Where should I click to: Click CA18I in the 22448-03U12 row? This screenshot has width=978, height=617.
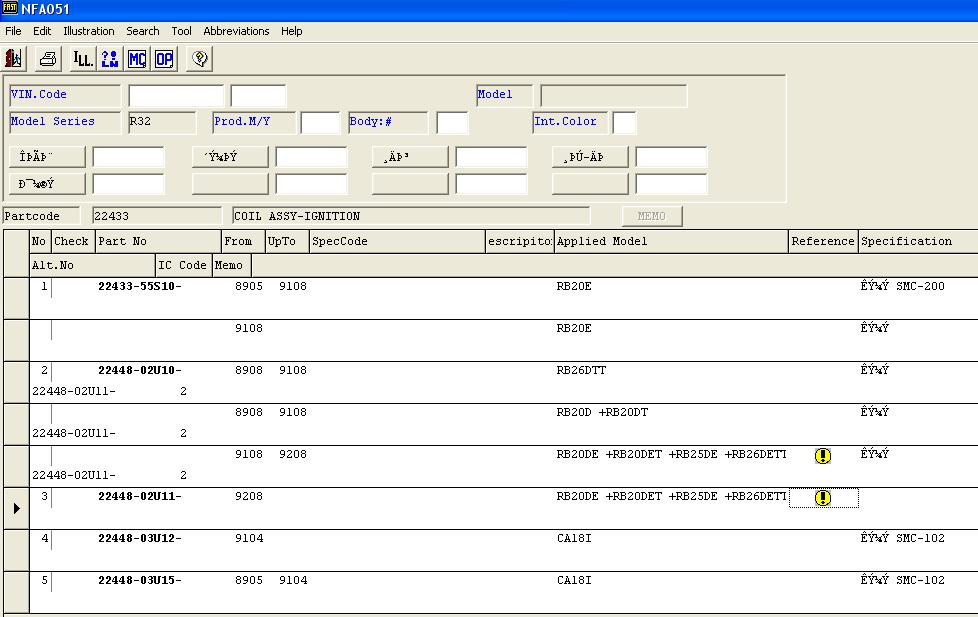[574, 538]
